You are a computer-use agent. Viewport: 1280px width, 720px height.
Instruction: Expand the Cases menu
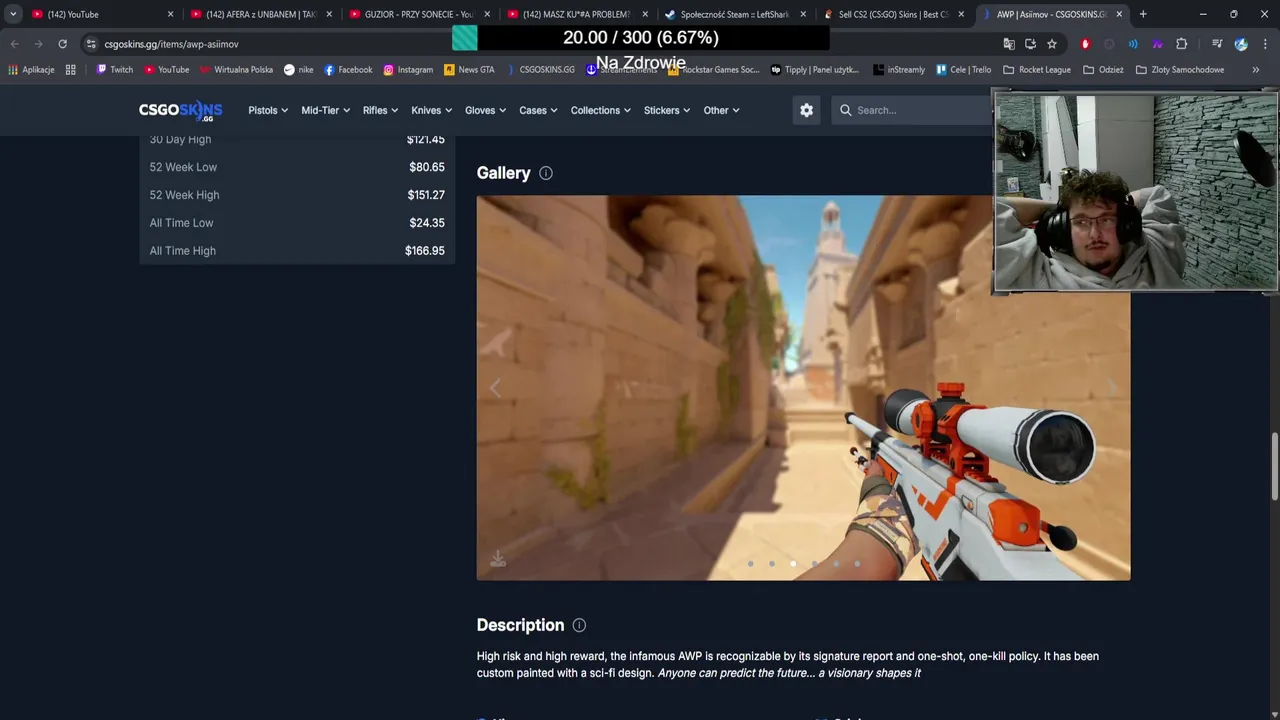pyautogui.click(x=538, y=110)
